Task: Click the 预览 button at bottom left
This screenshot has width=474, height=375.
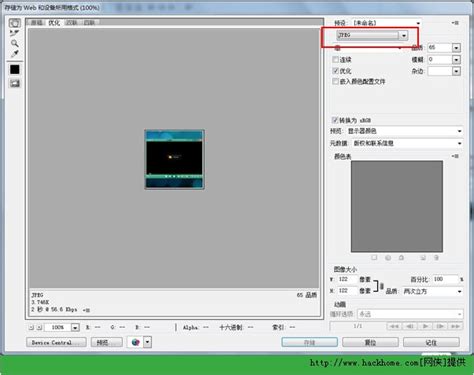Action: [106, 342]
